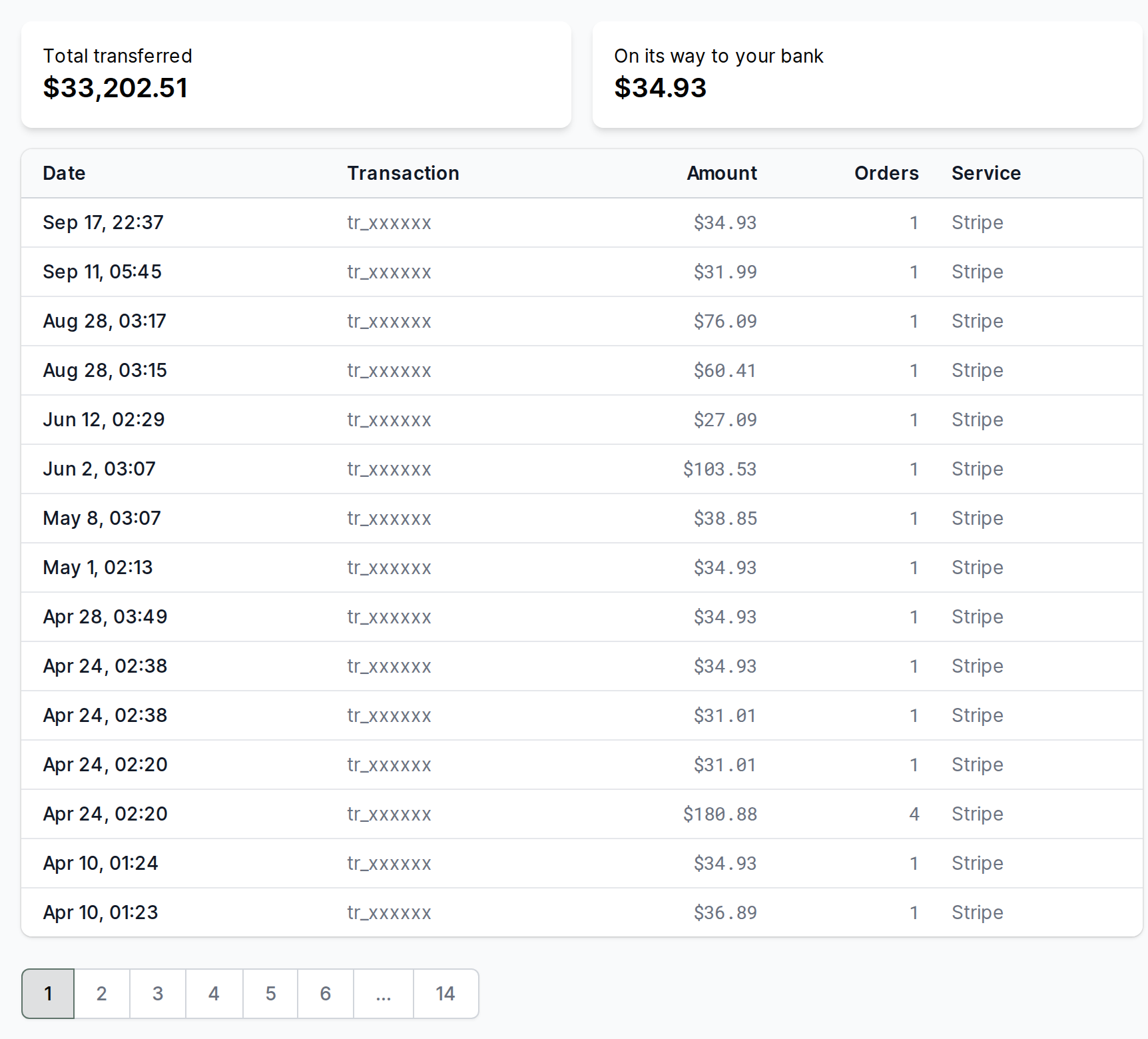The width and height of the screenshot is (1148, 1039).
Task: Click current page 1 button
Action: [x=48, y=994]
